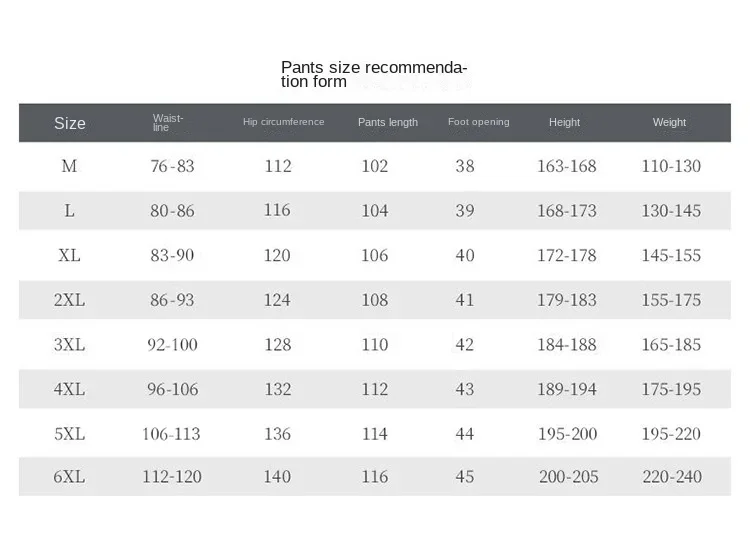Click hip circumference value 124
750x547 pixels.
[x=277, y=300]
